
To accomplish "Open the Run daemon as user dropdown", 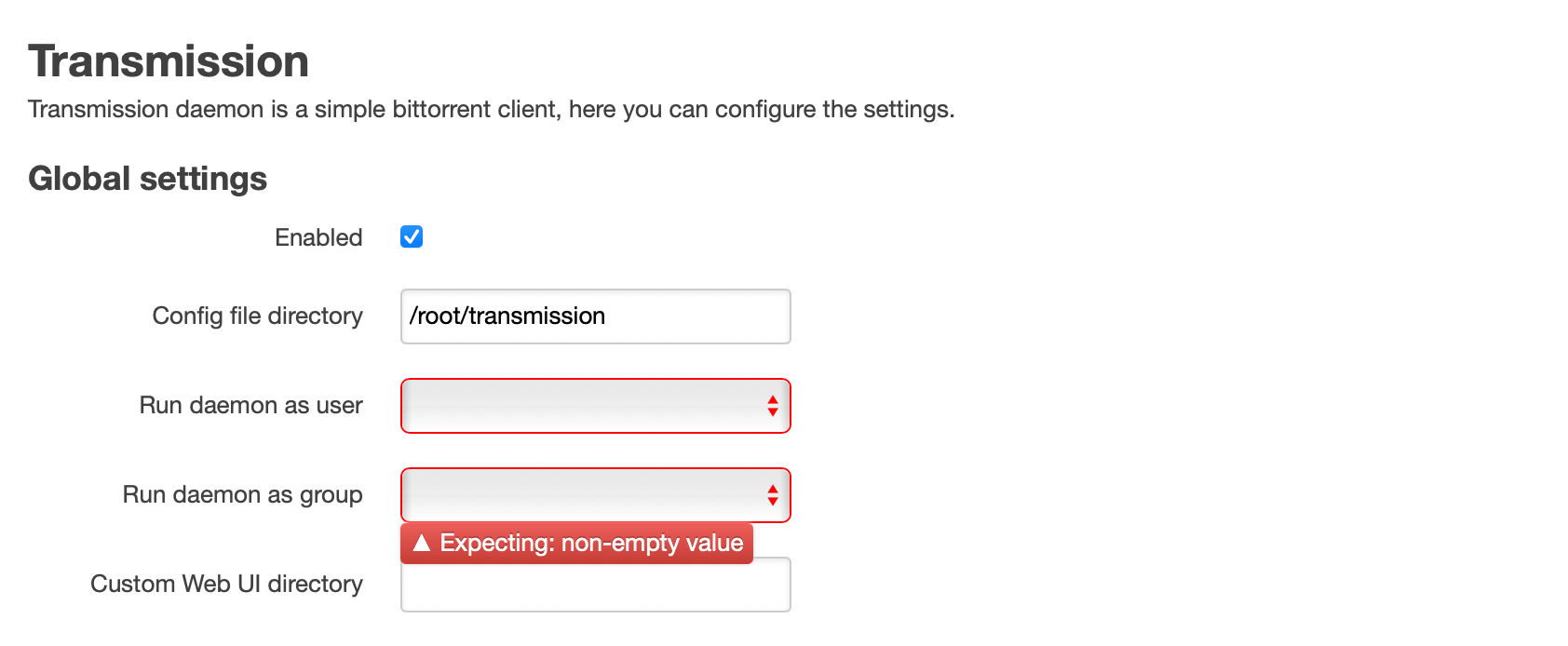I will 596,406.
